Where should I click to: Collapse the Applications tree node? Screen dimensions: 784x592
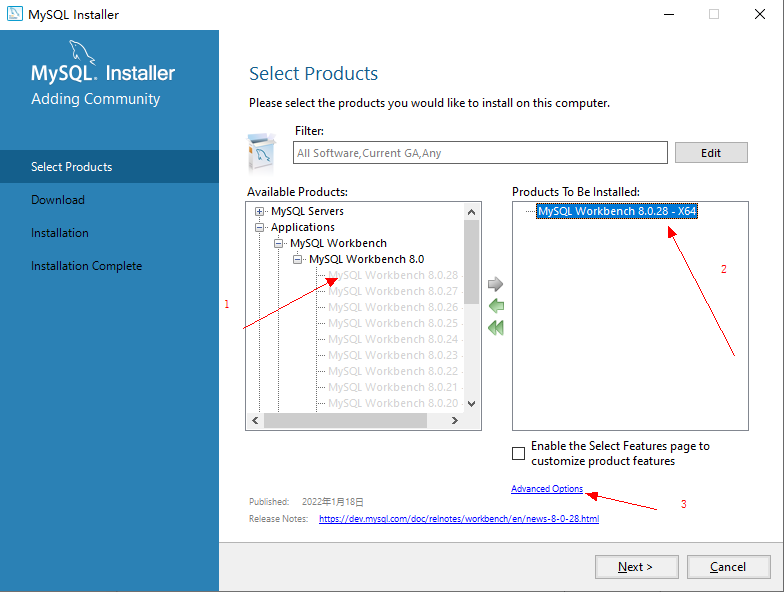tap(259, 228)
